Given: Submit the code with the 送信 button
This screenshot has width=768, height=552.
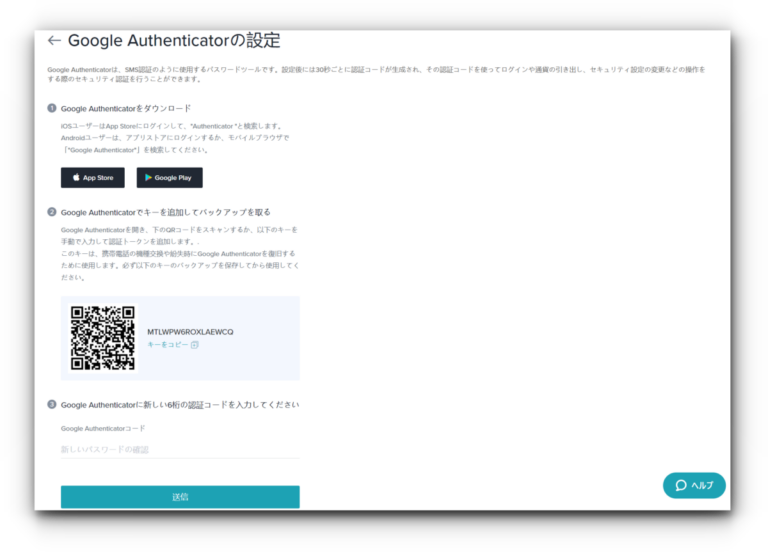Looking at the screenshot, I should click(180, 496).
